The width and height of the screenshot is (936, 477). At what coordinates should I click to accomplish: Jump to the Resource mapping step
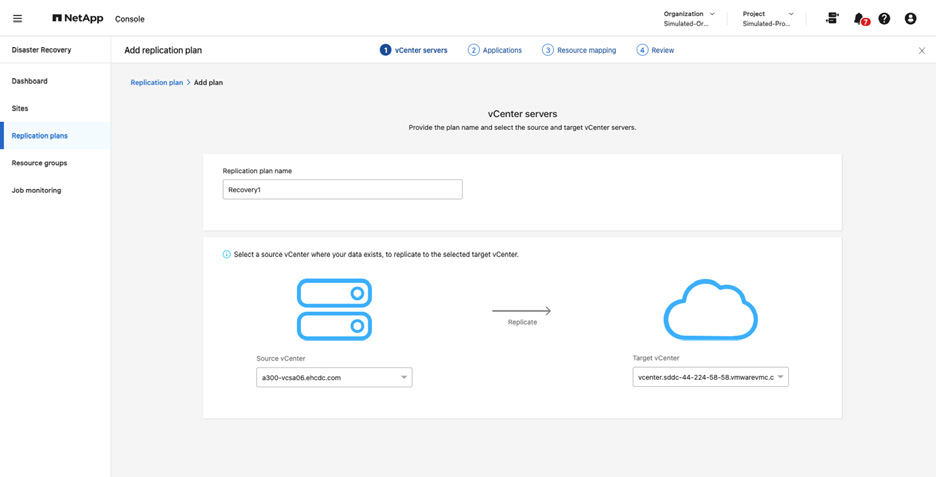(x=579, y=50)
